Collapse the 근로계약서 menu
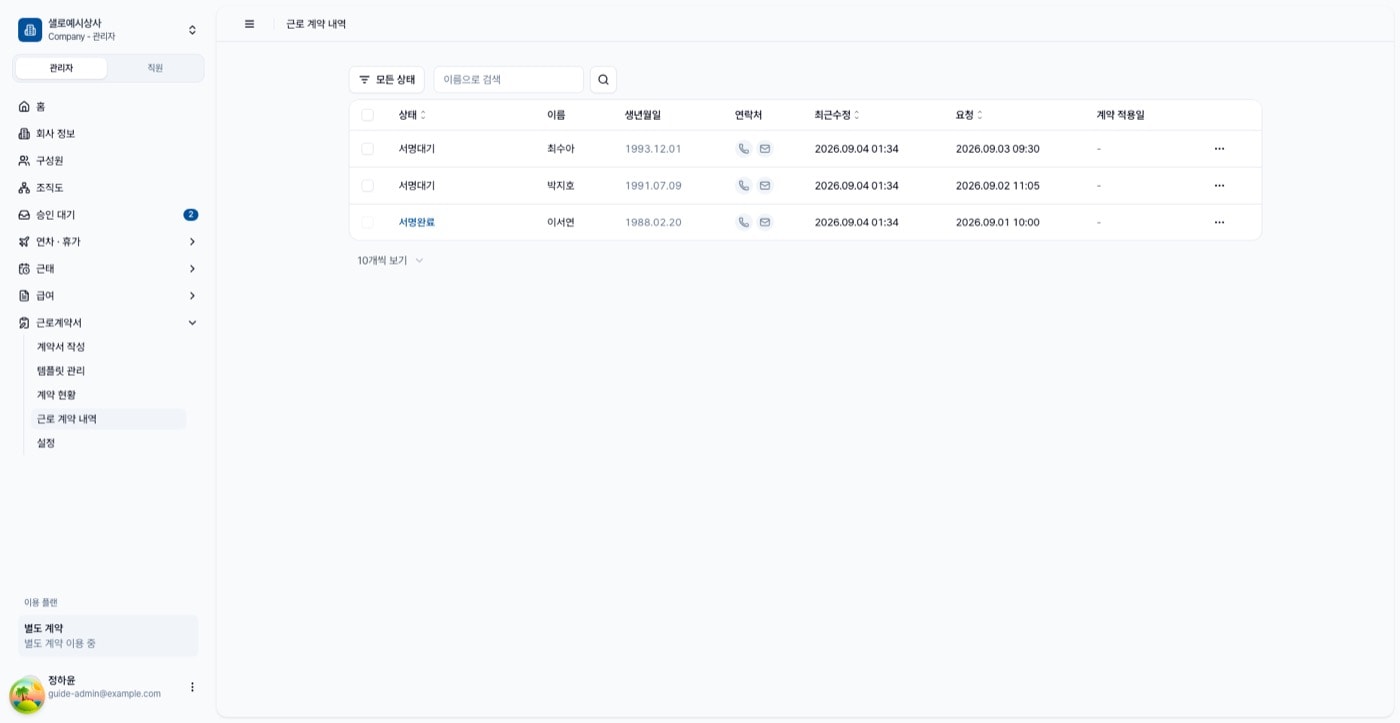1400x723 pixels. pyautogui.click(x=108, y=322)
